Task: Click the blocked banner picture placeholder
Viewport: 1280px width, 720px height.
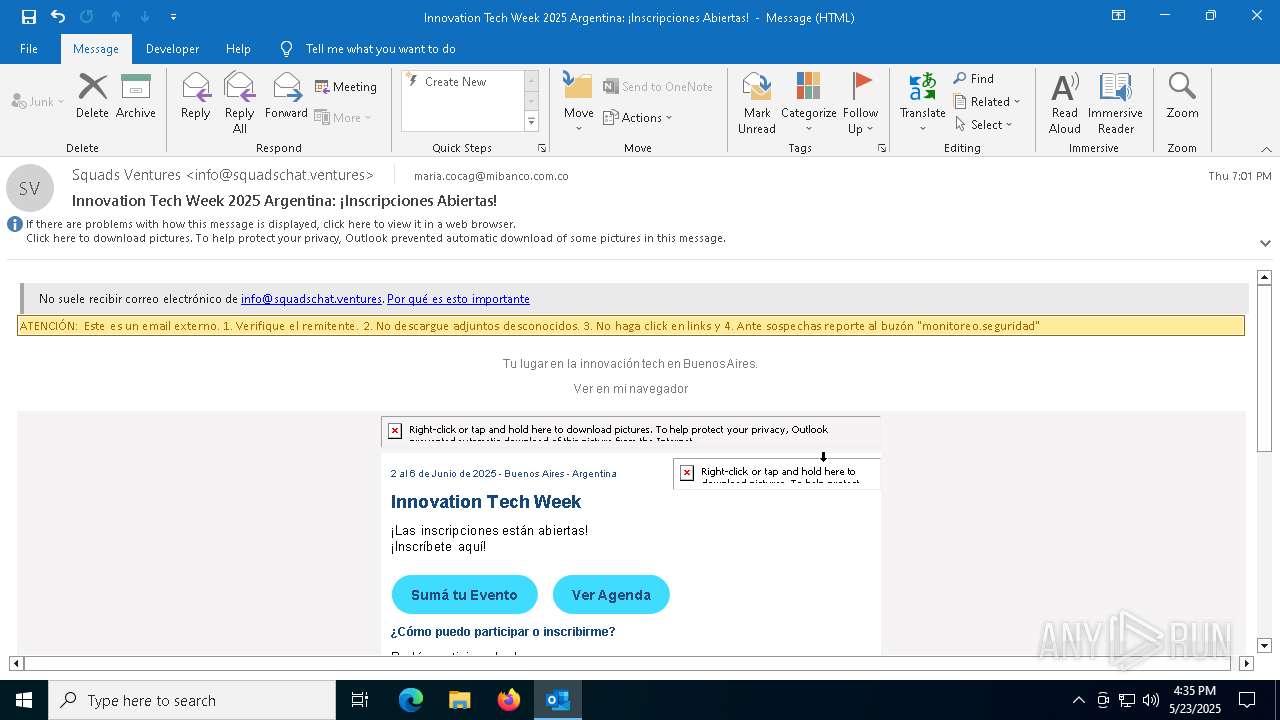Action: [631, 431]
